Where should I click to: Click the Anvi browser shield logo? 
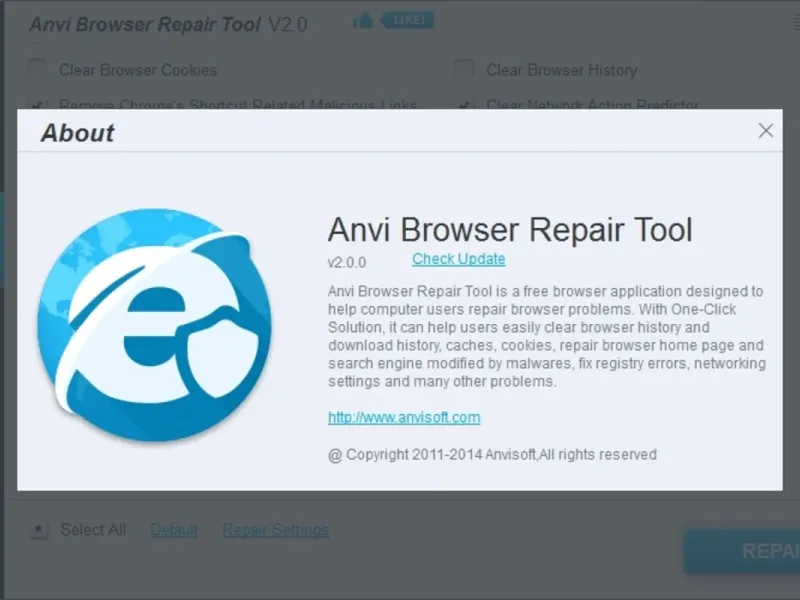[154, 325]
